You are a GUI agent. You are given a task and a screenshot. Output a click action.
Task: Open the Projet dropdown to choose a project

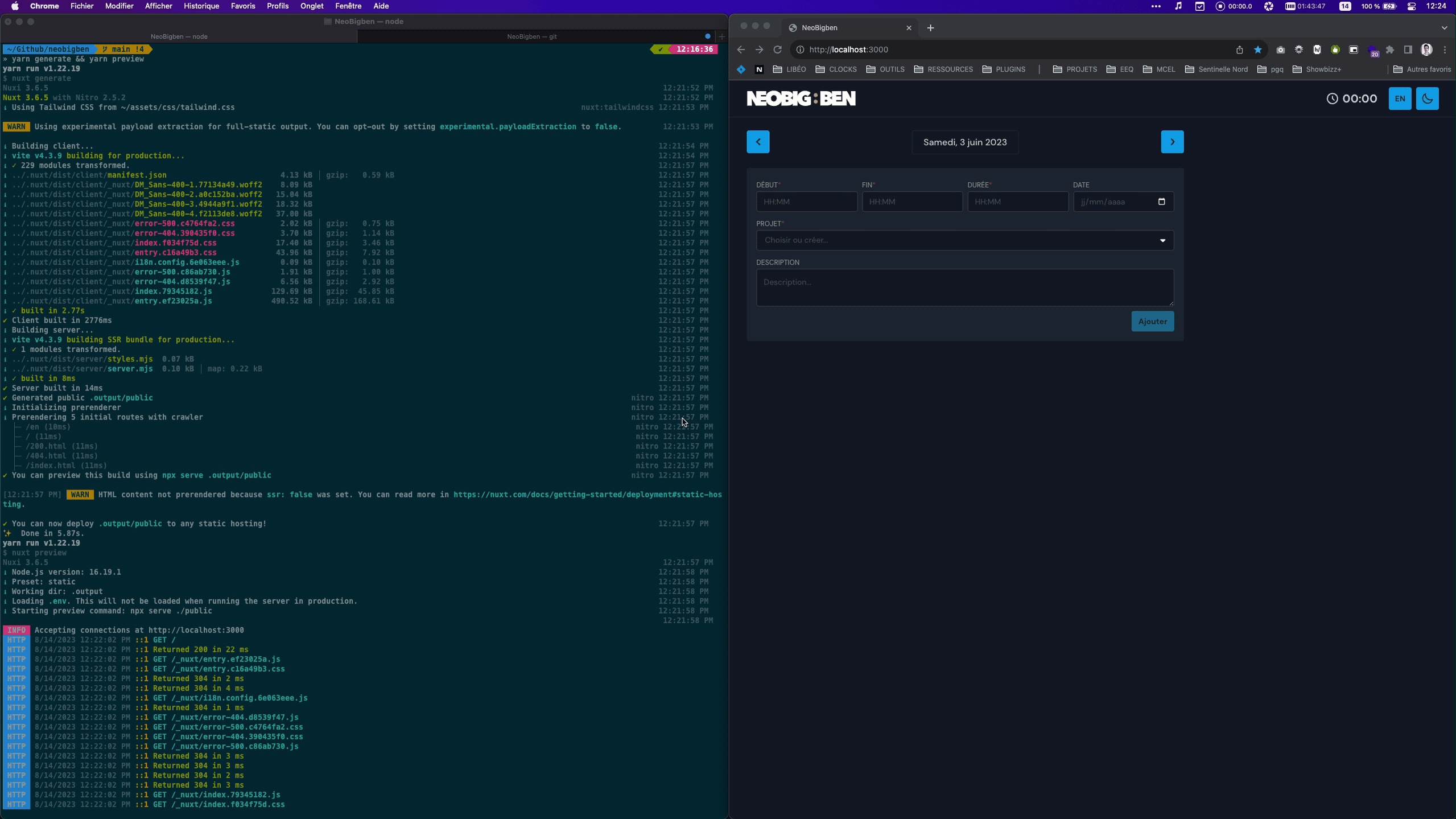(963, 240)
